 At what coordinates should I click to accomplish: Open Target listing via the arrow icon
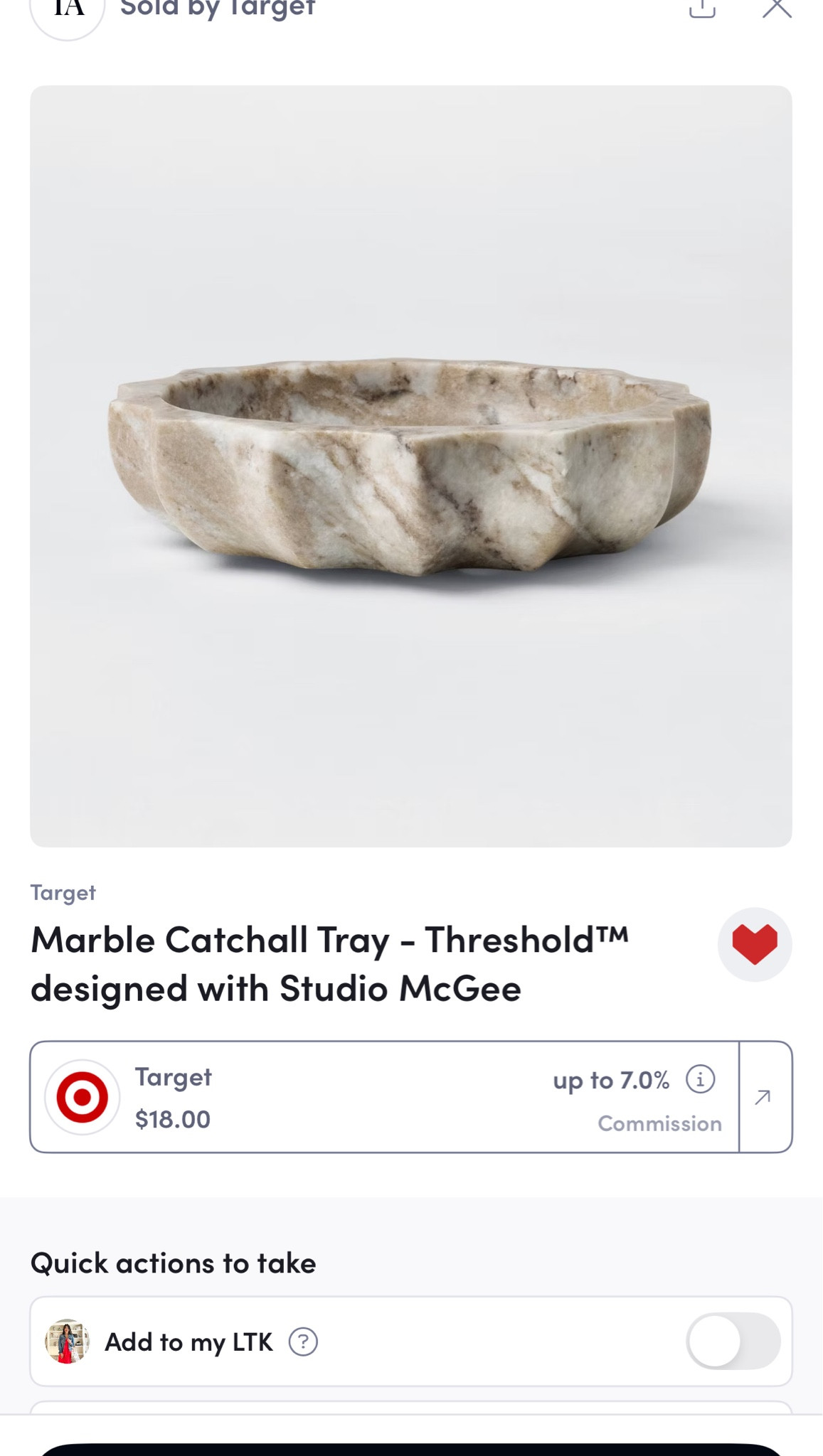(x=764, y=1097)
